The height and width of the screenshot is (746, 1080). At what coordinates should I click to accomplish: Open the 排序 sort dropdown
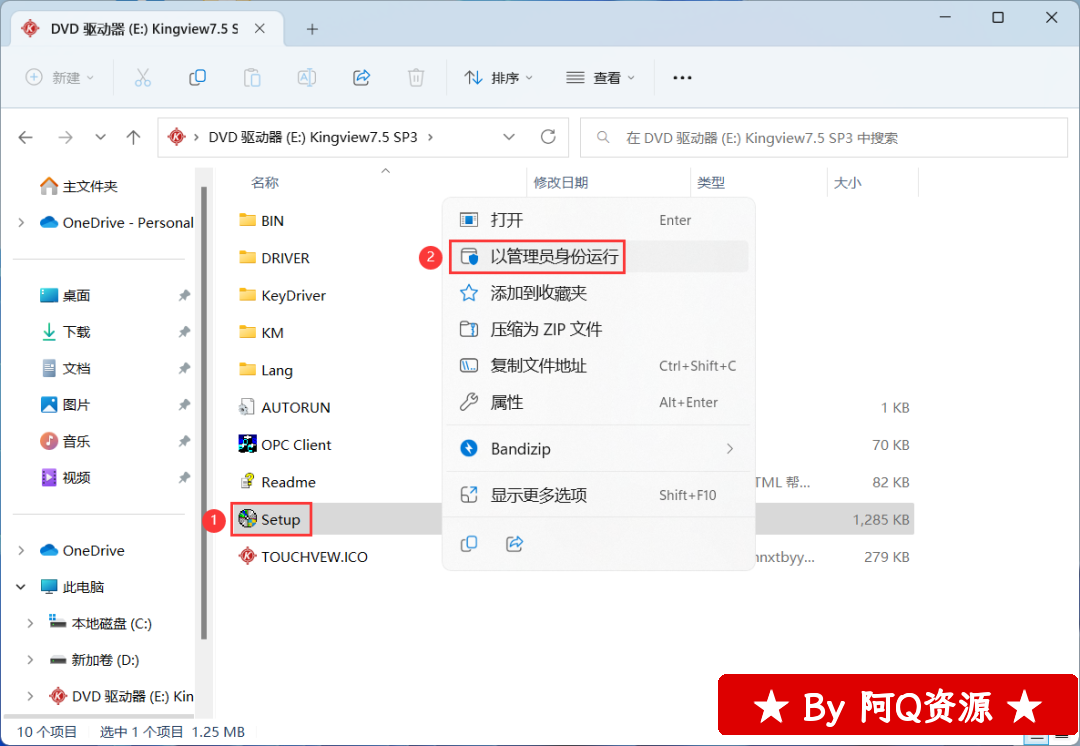coord(499,78)
